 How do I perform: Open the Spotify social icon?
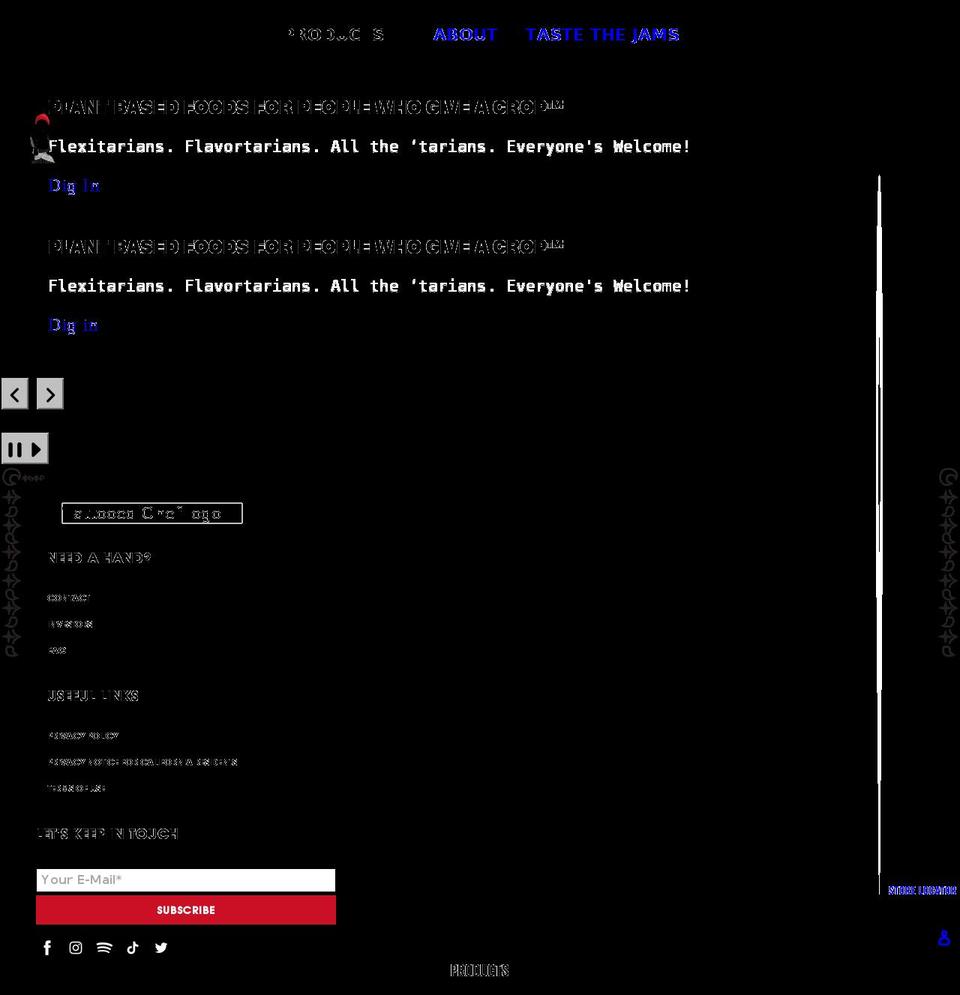pyautogui.click(x=104, y=947)
